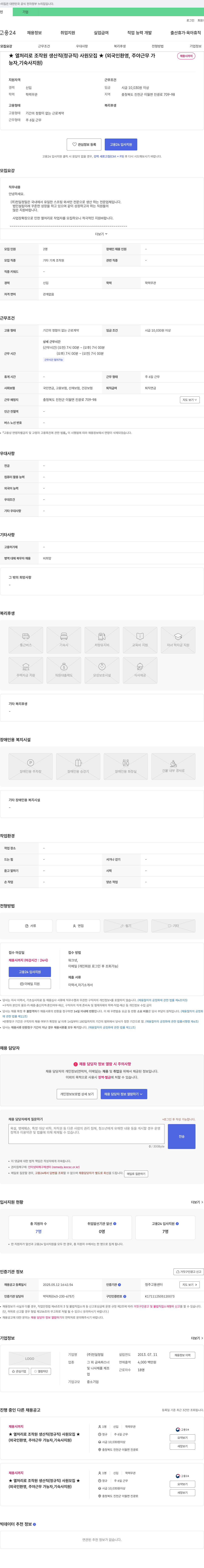Viewport: 204px width, 1568px height.
Task: Open 지도 보기 dropdown for 청주고용센터
Action: pos(189,1285)
